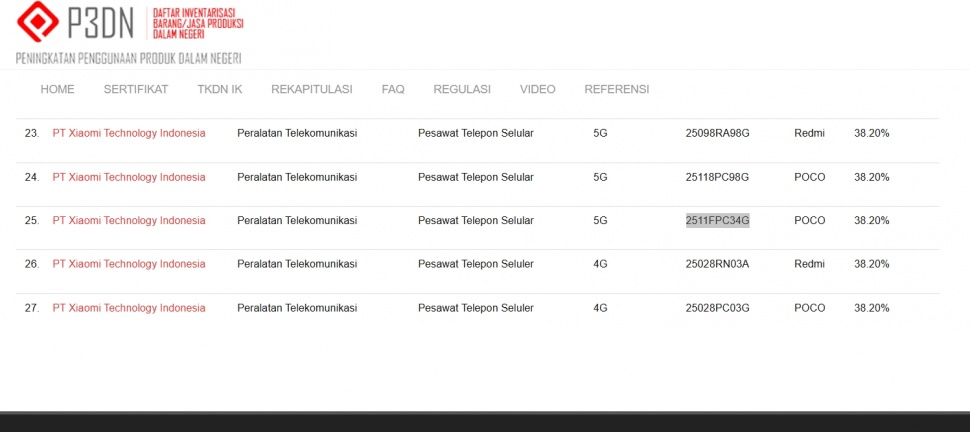The width and height of the screenshot is (970, 432).
Task: Click row number 24.
Action: (32, 177)
